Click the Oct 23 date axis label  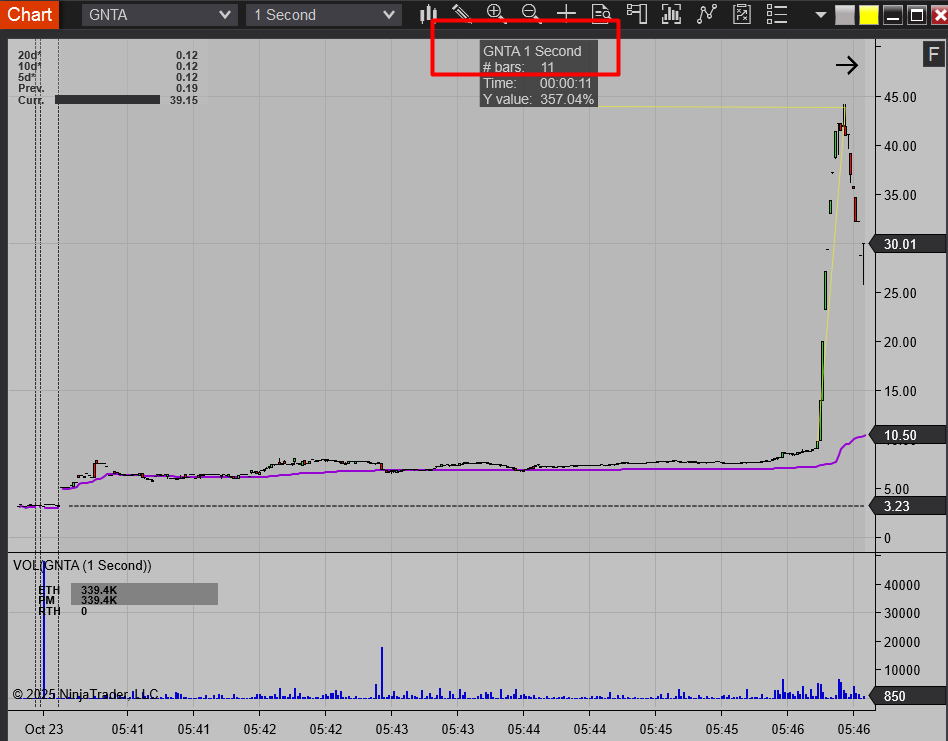pos(44,729)
